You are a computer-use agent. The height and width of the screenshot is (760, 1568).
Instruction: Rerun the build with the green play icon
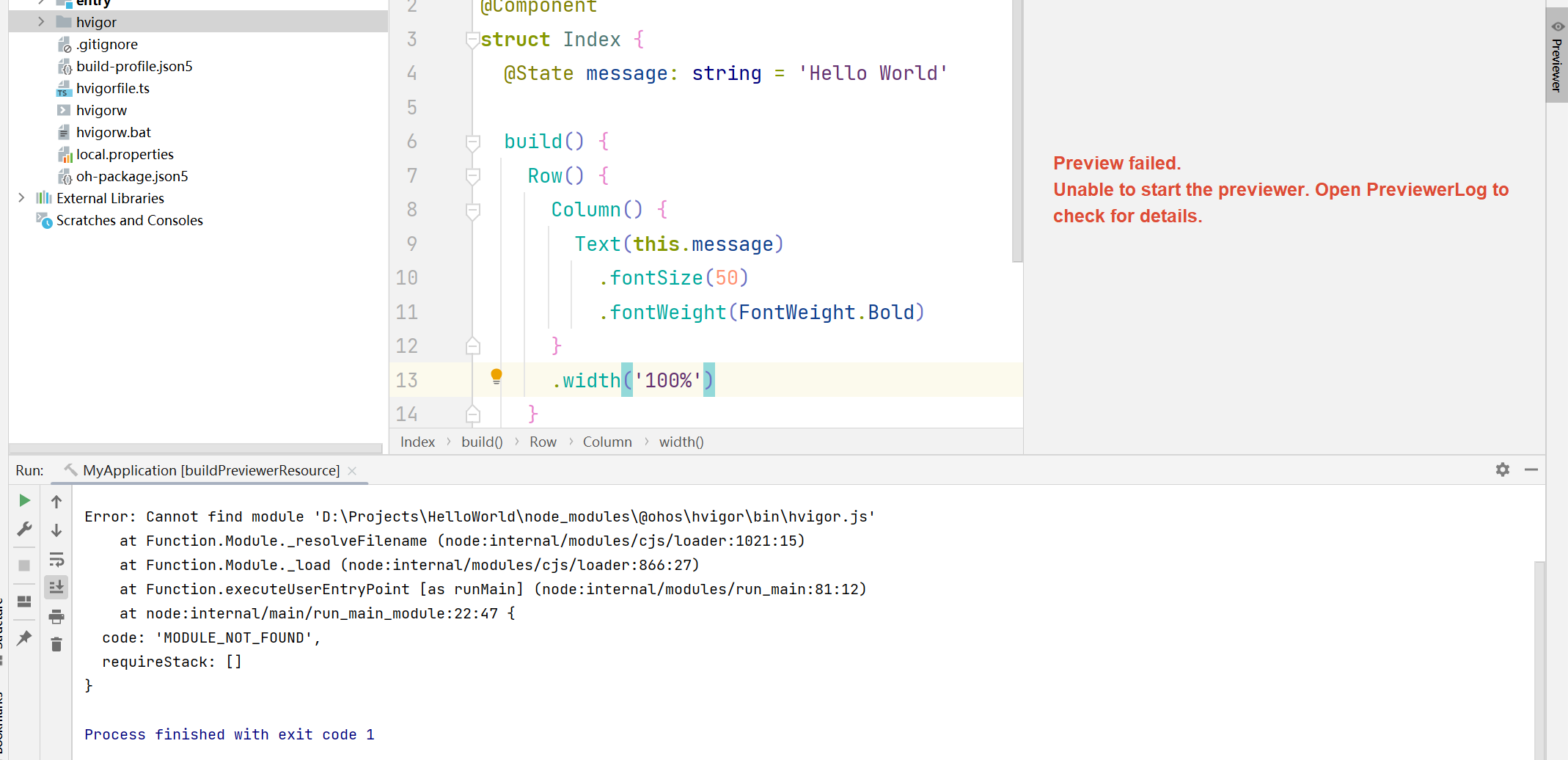[24, 500]
